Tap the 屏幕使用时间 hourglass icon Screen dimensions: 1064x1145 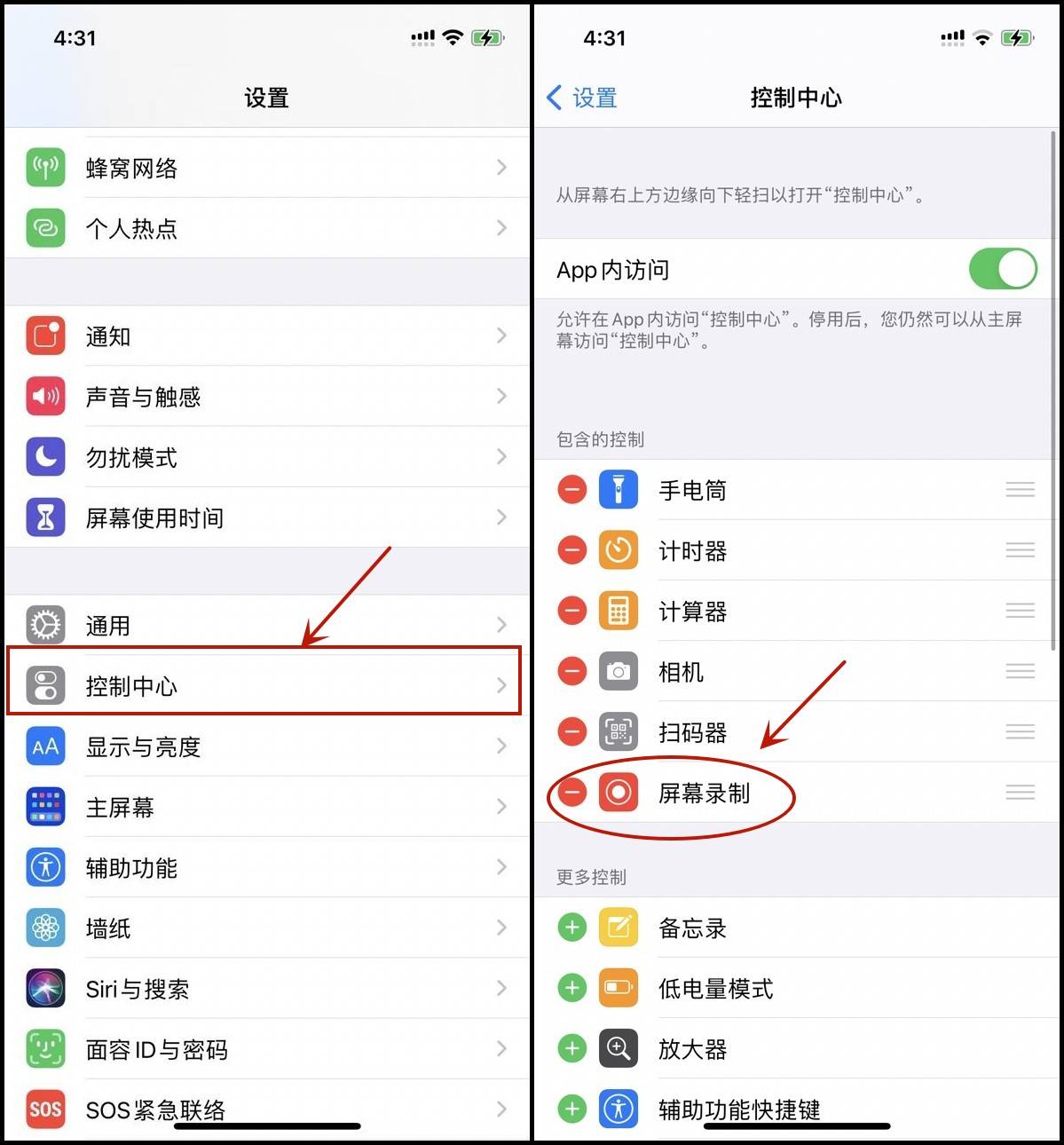coord(45,517)
